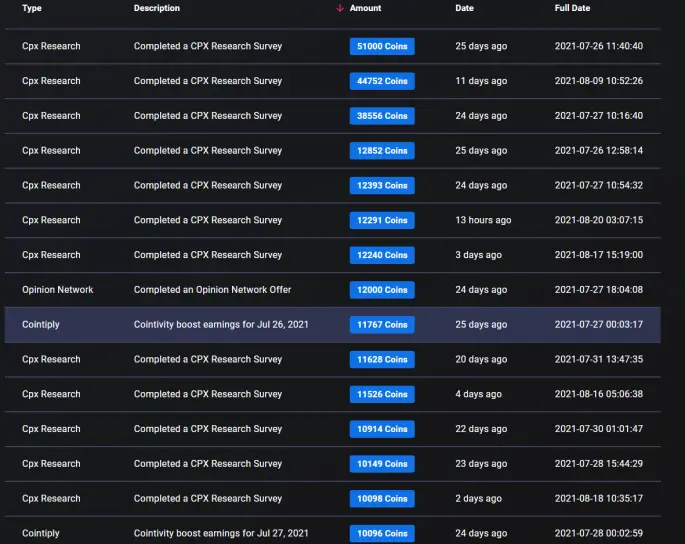The image size is (685, 544).
Task: Select the 12291 Coins badge
Action: pyautogui.click(x=382, y=220)
